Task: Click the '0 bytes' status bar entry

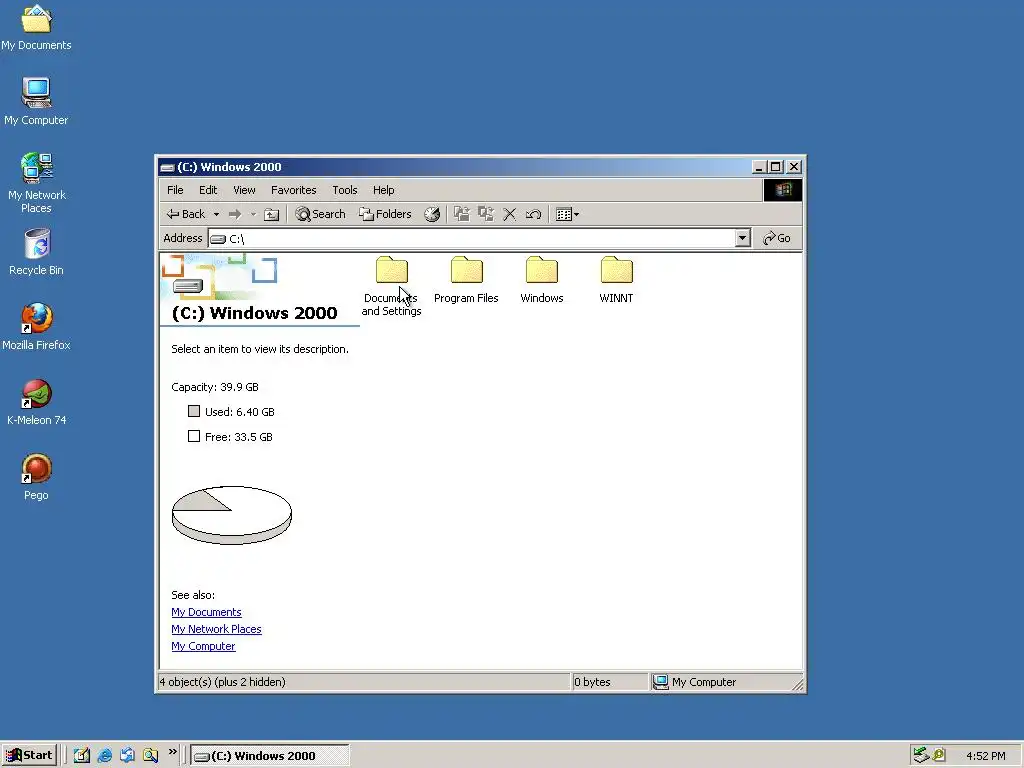Action: point(592,682)
